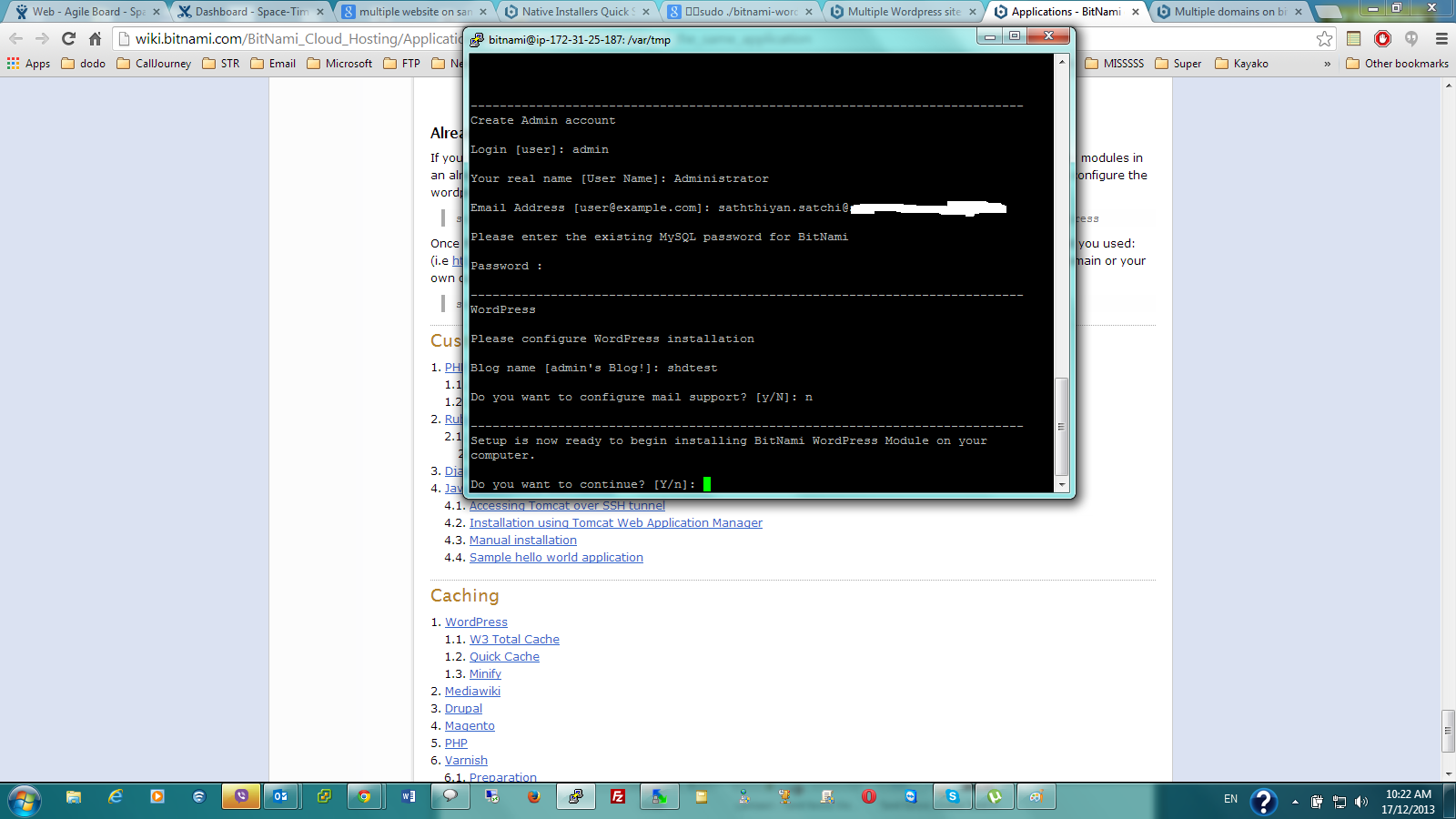Screen dimensions: 1456x819
Task: Go back with Chrome's back arrow
Action: (15, 39)
